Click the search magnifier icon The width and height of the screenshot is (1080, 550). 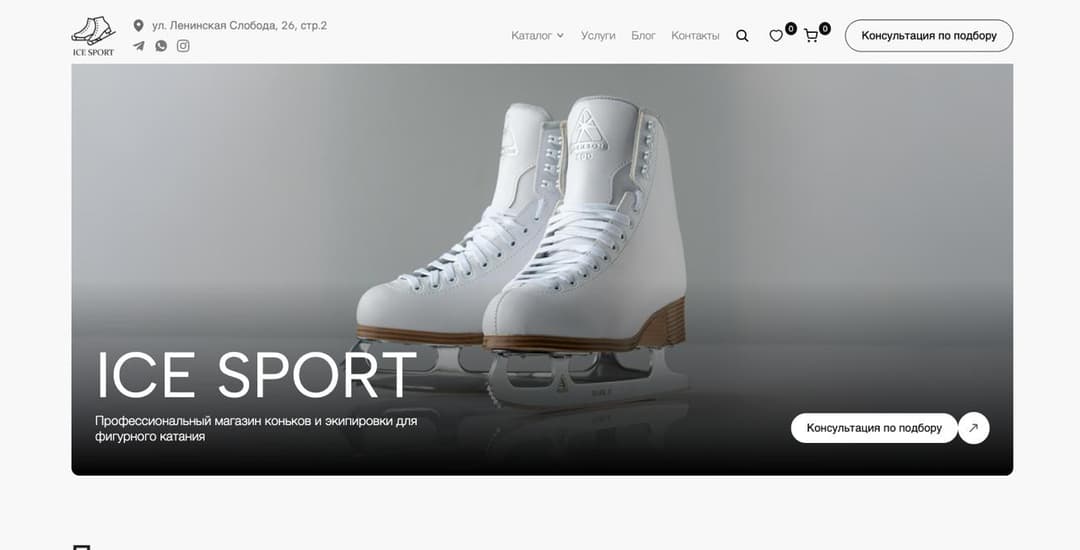pyautogui.click(x=742, y=36)
